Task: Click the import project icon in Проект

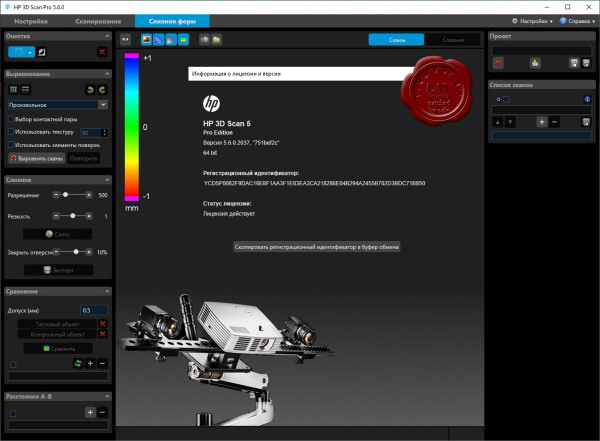Action: tap(535, 63)
